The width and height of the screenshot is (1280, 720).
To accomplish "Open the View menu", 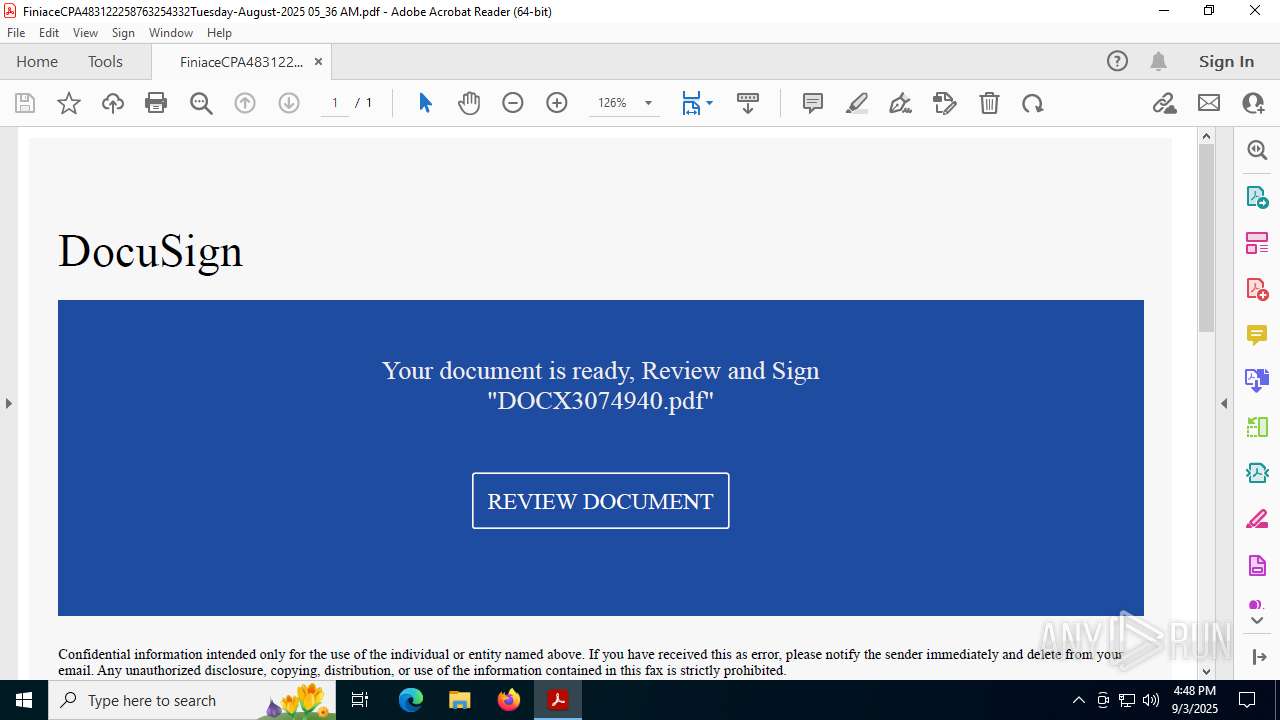I will pyautogui.click(x=85, y=33).
